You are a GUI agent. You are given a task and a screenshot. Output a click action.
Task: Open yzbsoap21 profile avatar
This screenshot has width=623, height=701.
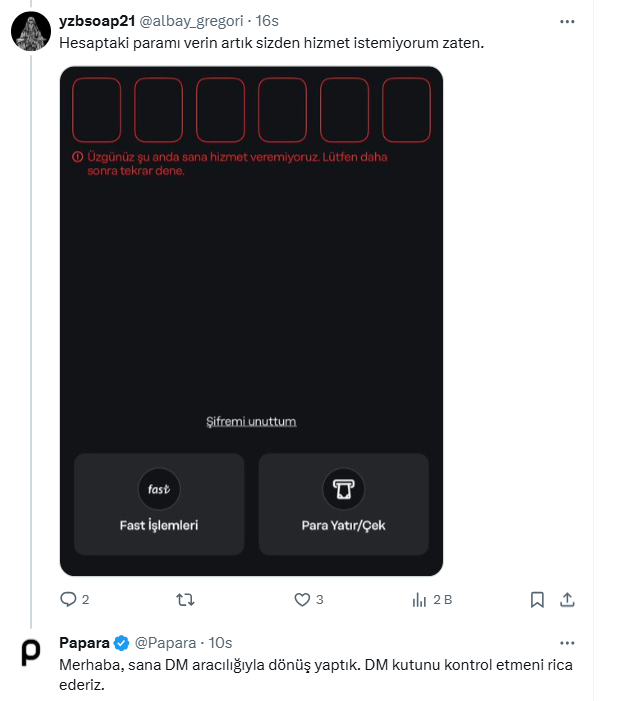coord(31,31)
